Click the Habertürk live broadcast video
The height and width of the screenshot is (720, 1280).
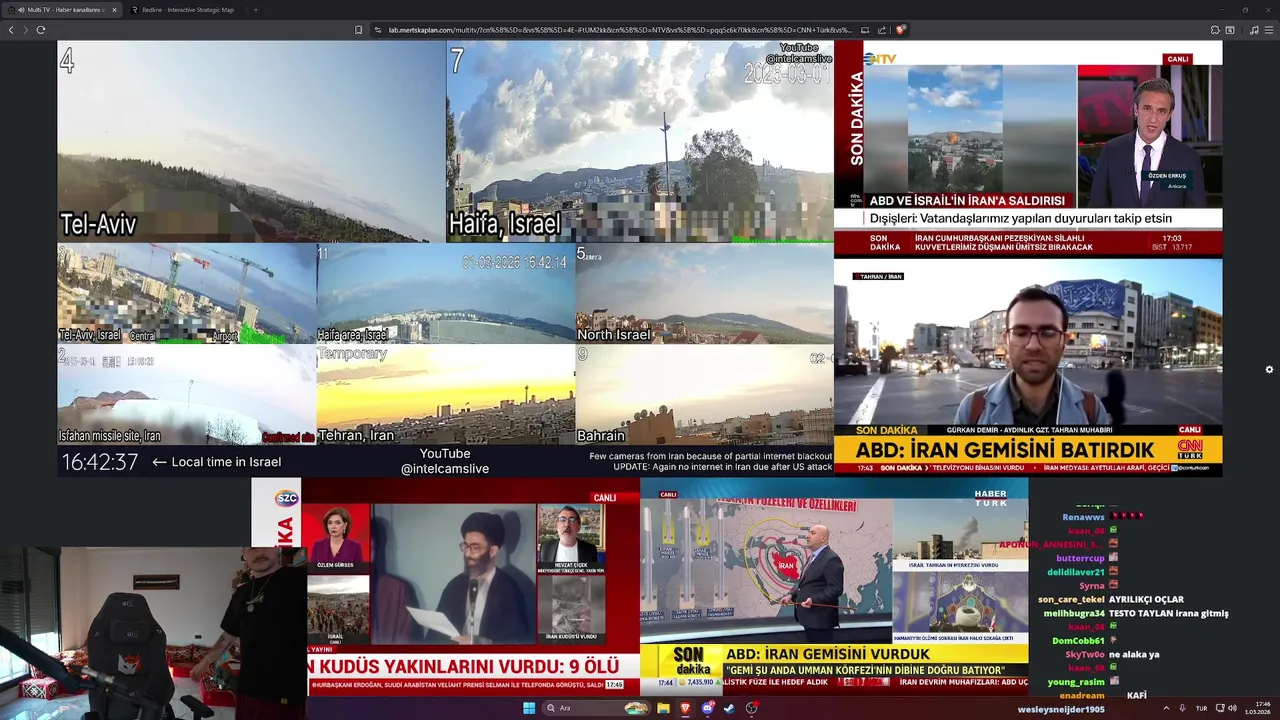coord(834,587)
